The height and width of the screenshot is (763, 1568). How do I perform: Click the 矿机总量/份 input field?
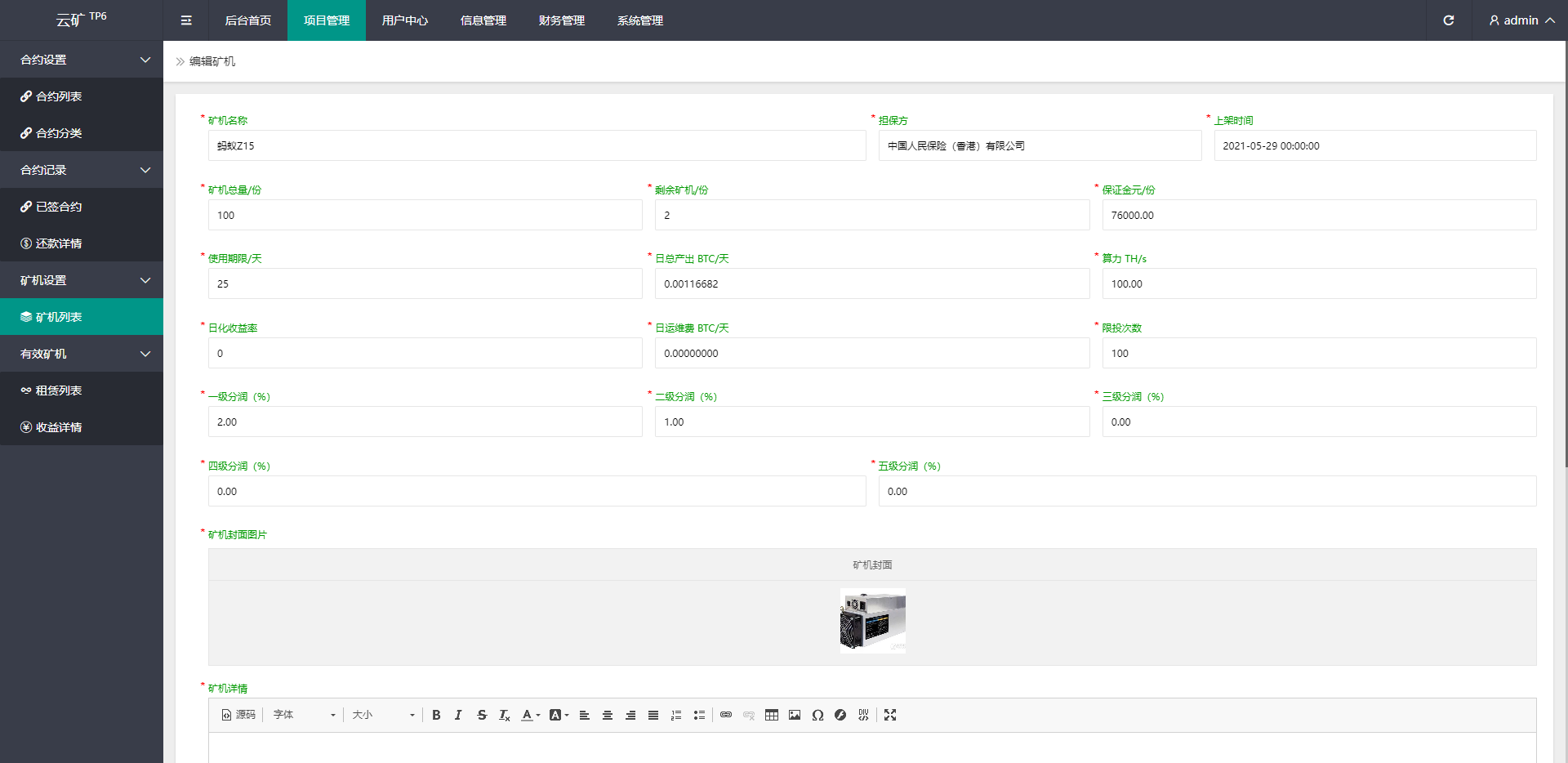click(425, 215)
